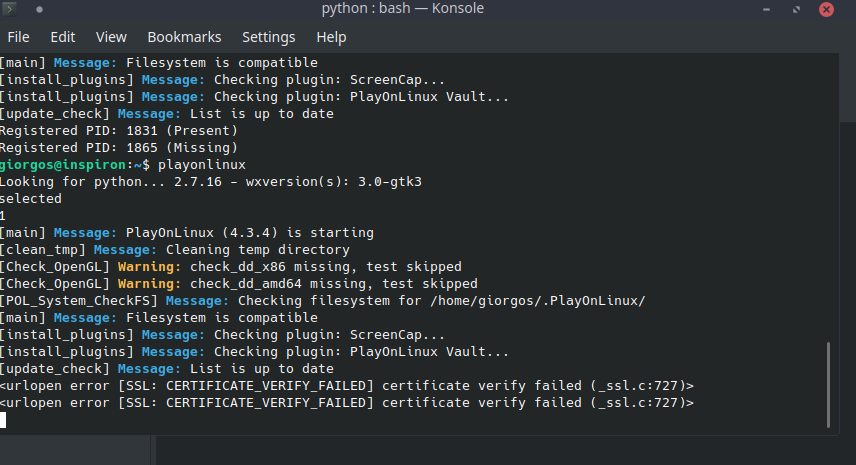
Task: Click the 'giorgos@inspiron' prompt text
Action: [x=63, y=165]
